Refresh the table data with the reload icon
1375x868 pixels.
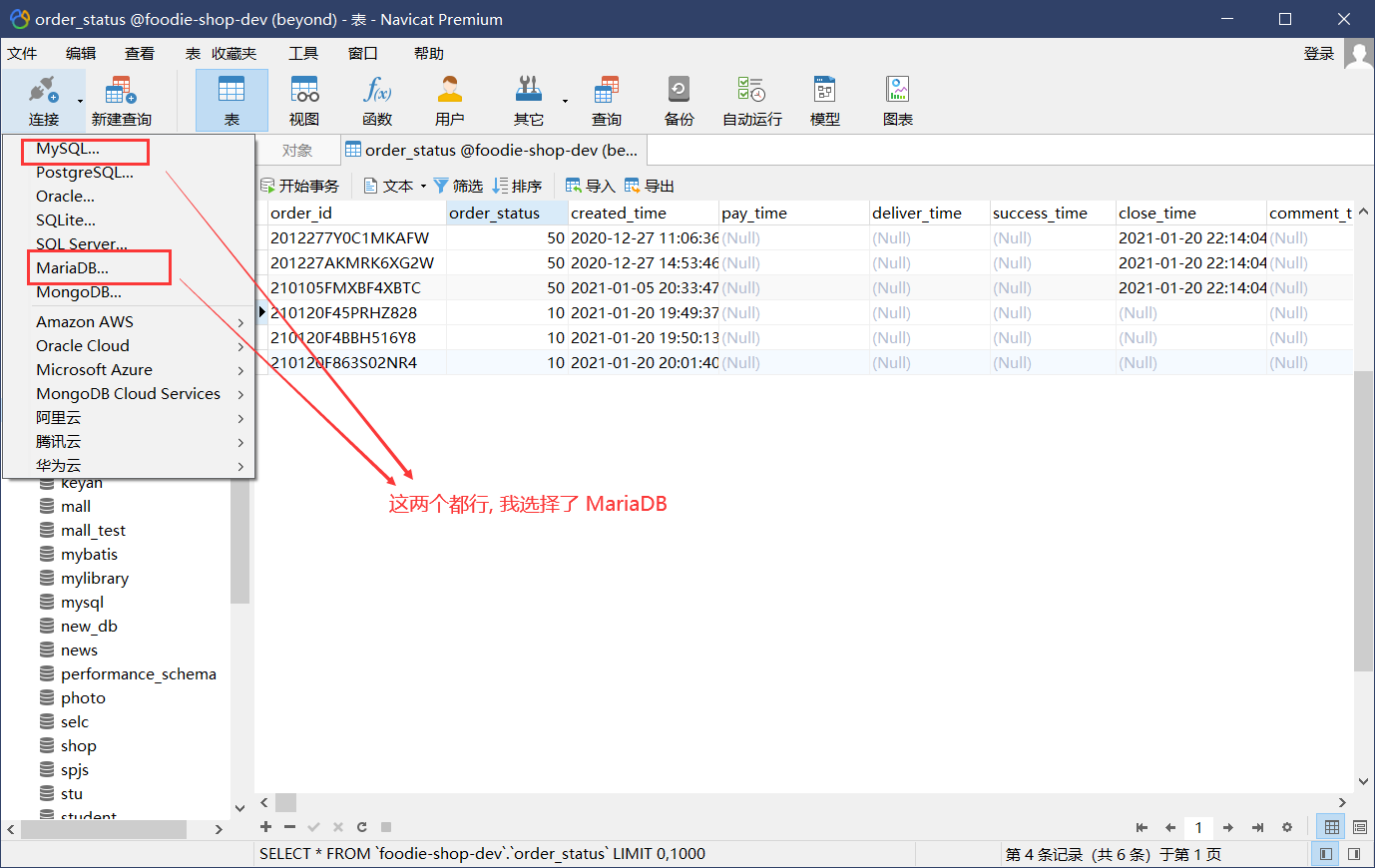(x=362, y=827)
